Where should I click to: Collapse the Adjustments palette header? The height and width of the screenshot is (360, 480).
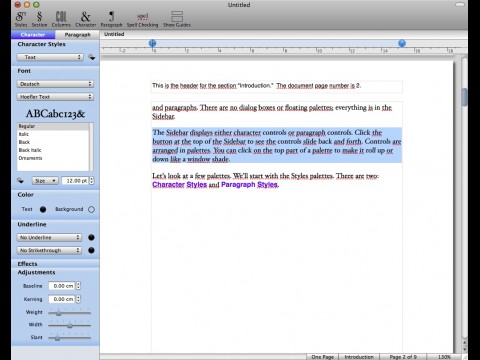click(x=55, y=272)
